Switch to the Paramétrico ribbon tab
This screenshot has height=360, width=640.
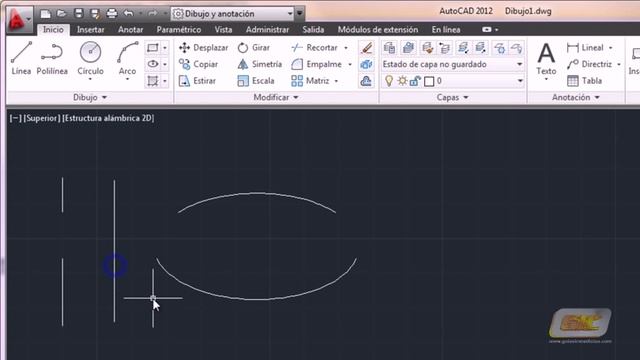point(179,30)
